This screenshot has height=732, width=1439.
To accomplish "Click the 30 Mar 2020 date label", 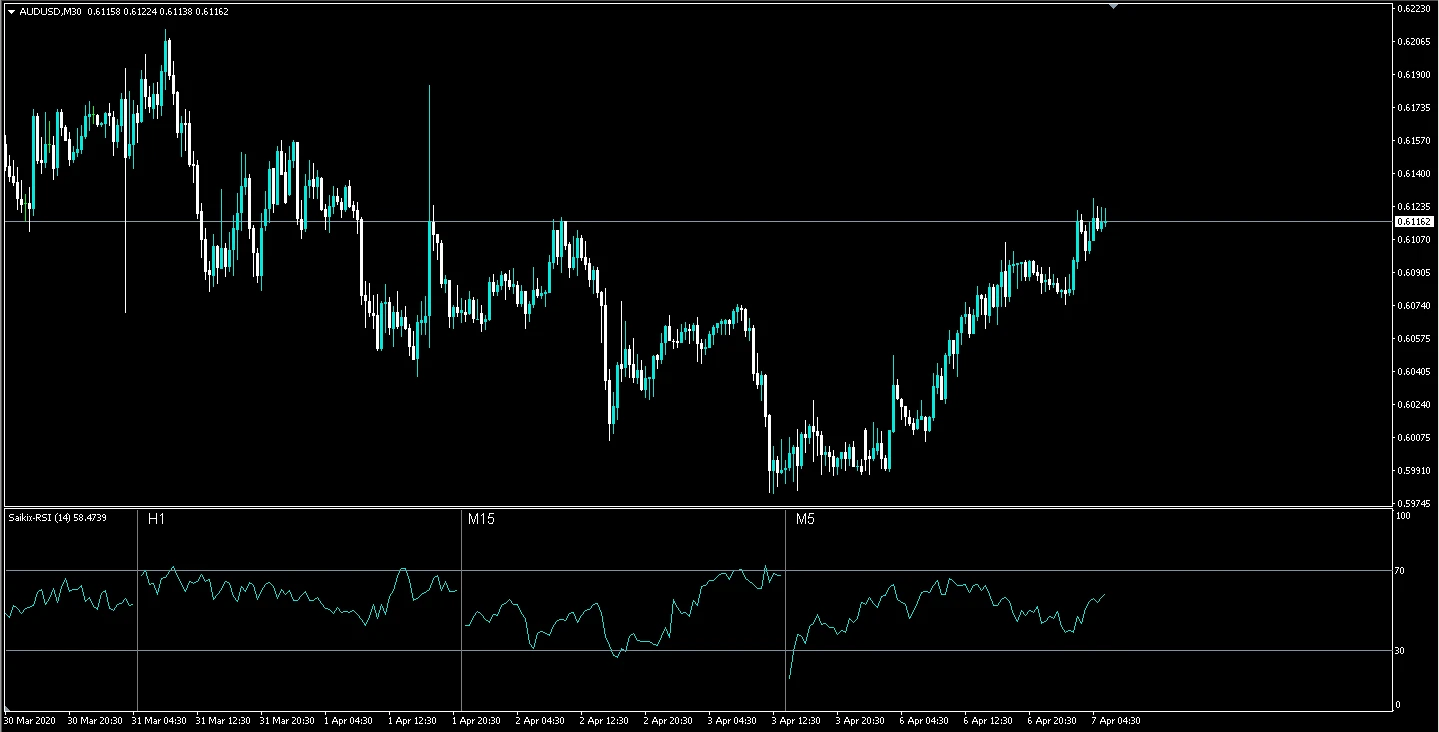I will (29, 720).
